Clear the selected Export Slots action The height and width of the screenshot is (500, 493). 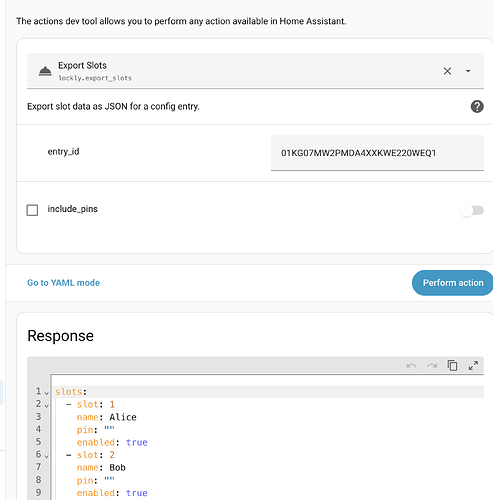pos(447,71)
